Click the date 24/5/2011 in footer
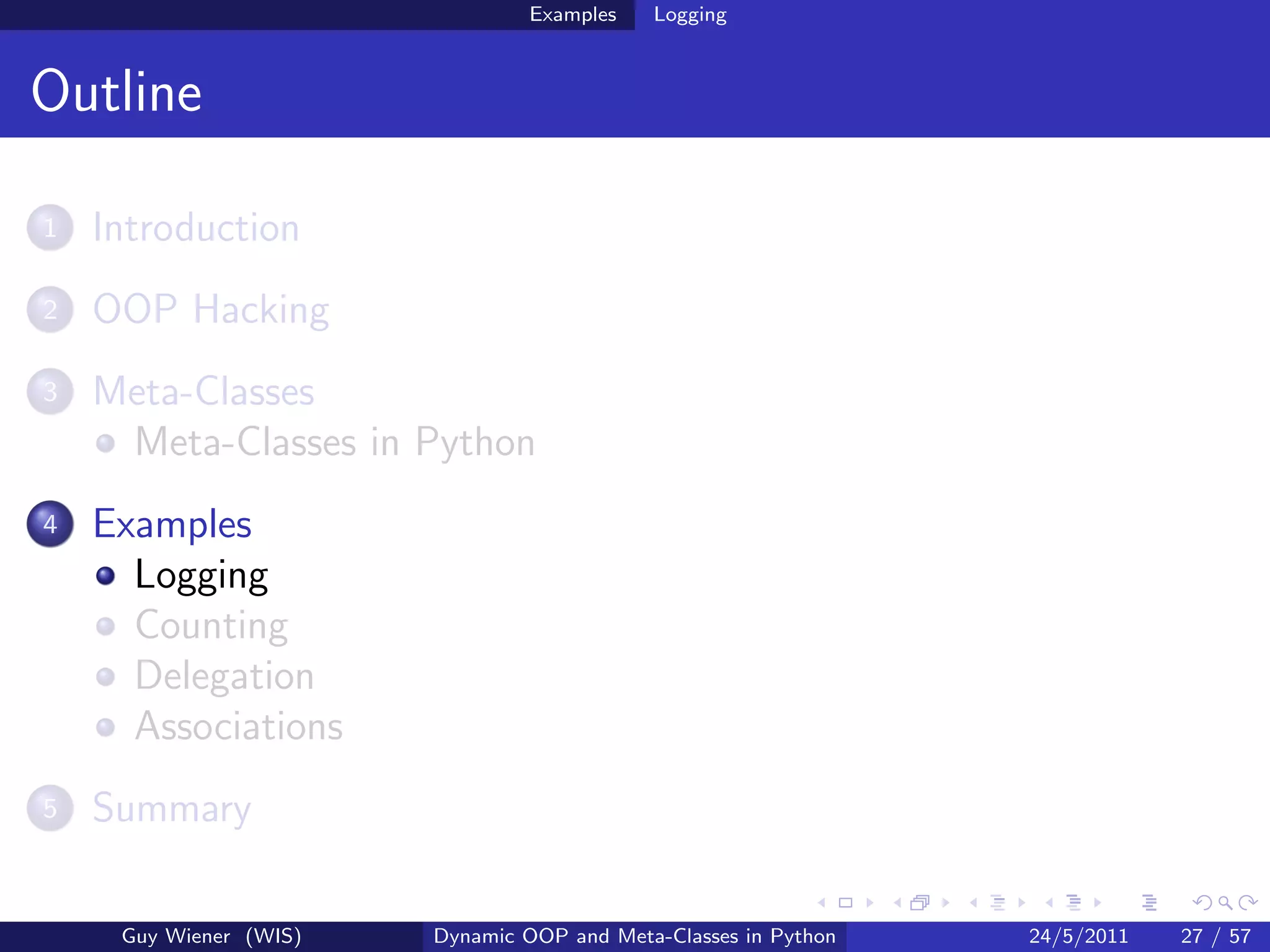Screen dimensions: 1270x952 (x=1078, y=936)
